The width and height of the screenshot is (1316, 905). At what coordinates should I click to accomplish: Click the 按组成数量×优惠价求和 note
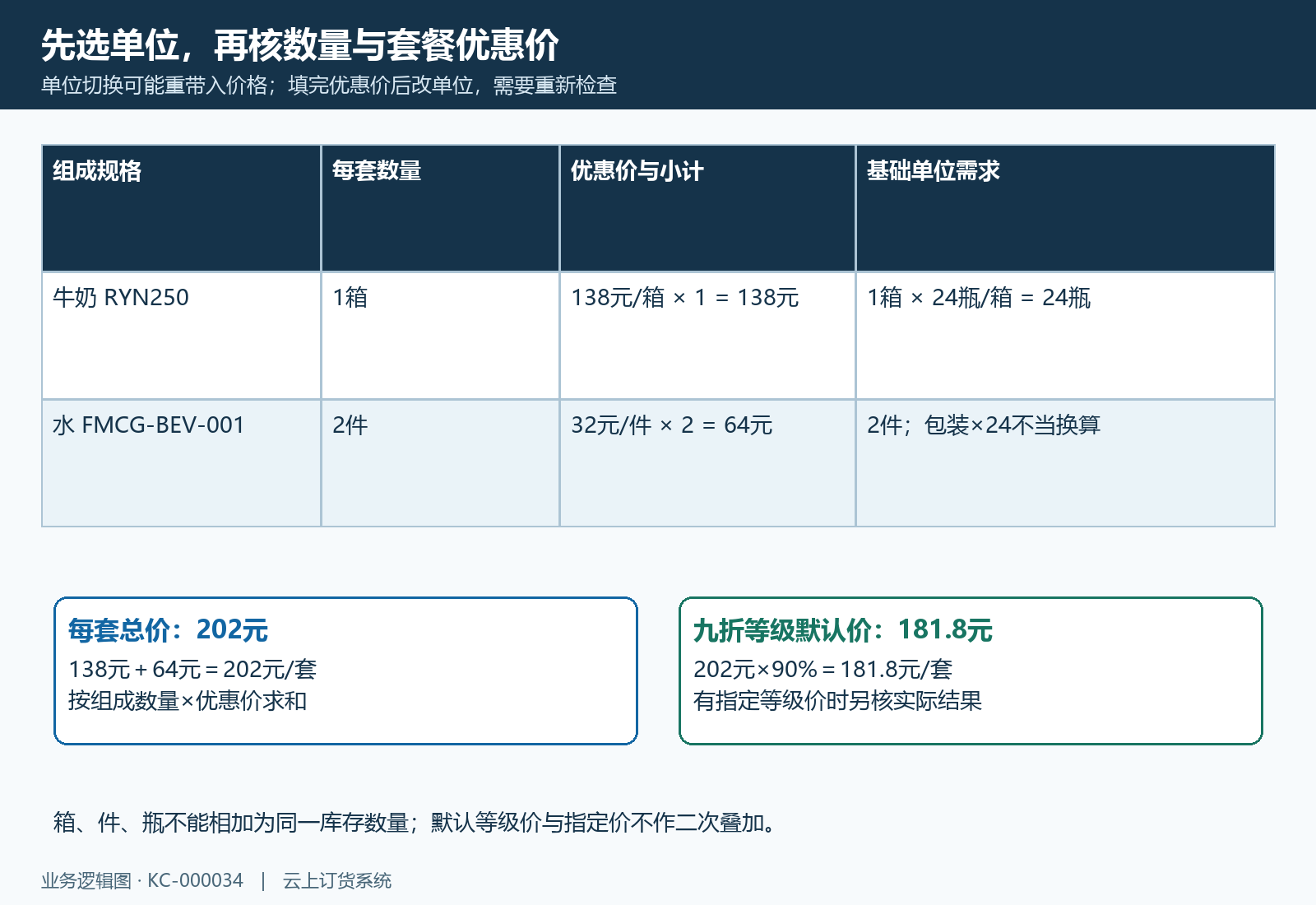(188, 701)
